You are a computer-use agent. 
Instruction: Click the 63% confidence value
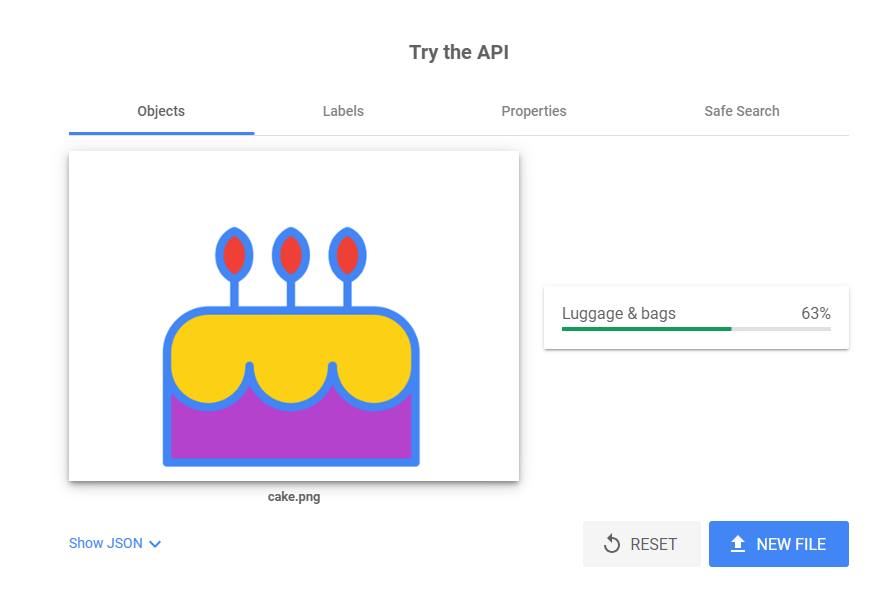pos(815,313)
